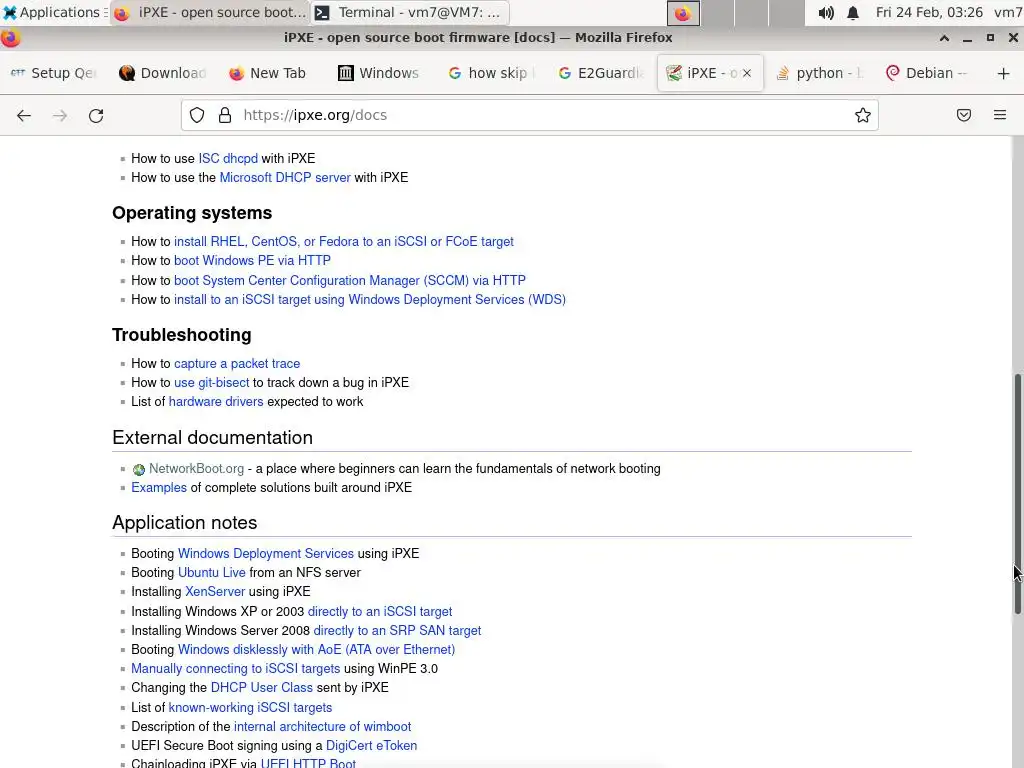The width and height of the screenshot is (1024, 768).
Task: Click the forward navigation arrow
Action: (59, 116)
